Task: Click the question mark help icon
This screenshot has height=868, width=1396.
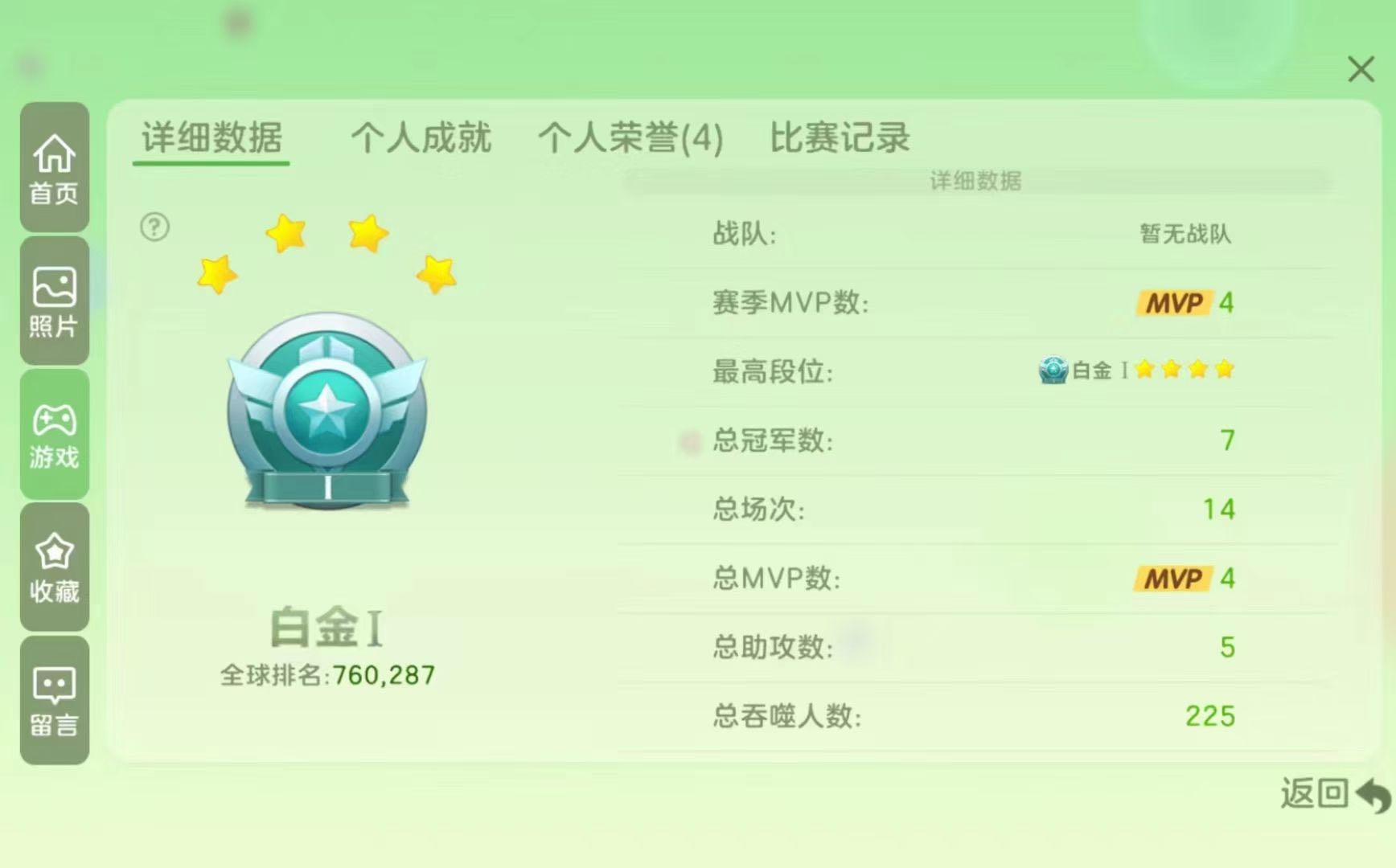Action: tap(154, 227)
